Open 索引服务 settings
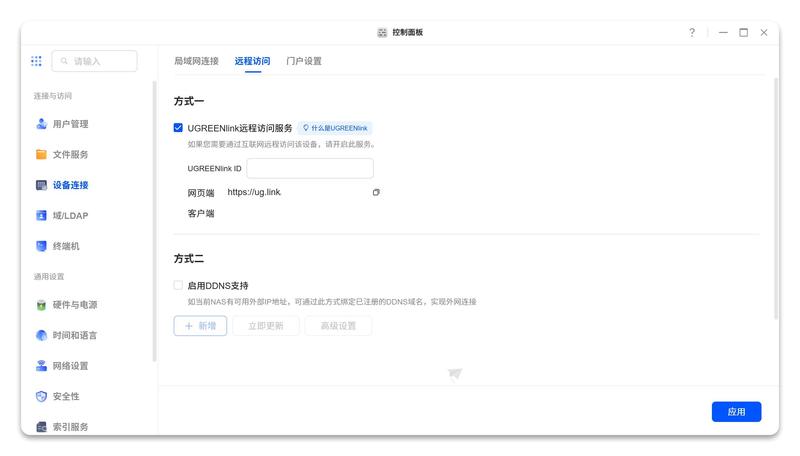This screenshot has height=456, width=800. click(x=62, y=427)
